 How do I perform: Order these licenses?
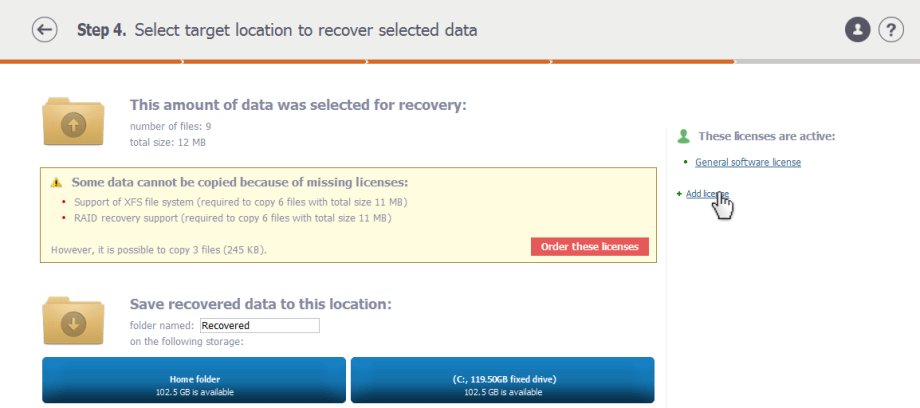[x=590, y=247]
